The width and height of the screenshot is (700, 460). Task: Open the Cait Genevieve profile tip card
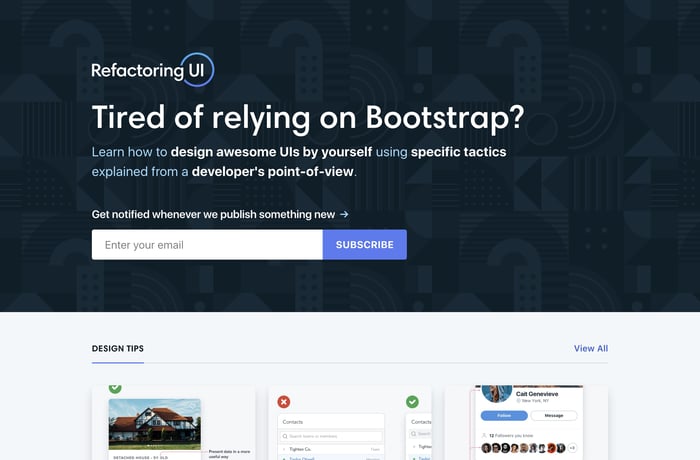click(526, 422)
